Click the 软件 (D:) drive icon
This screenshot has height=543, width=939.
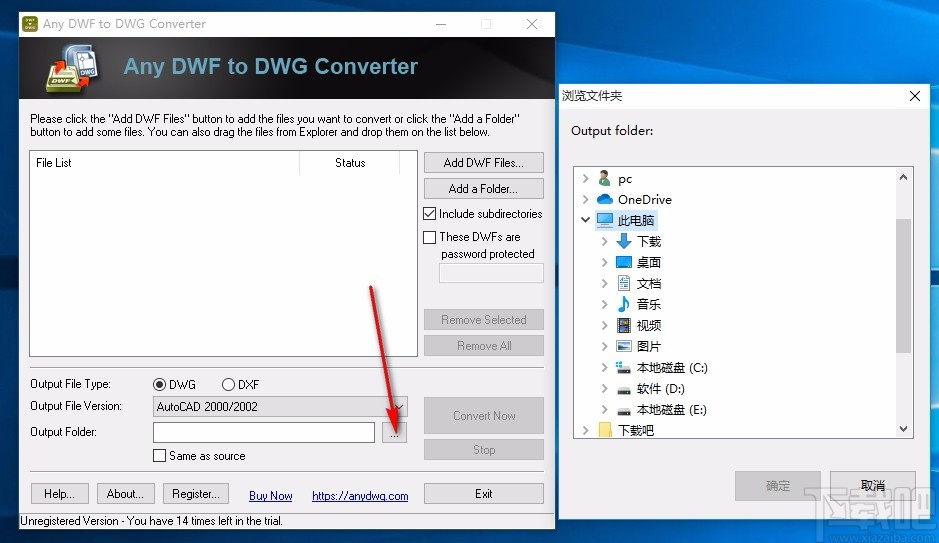point(624,390)
